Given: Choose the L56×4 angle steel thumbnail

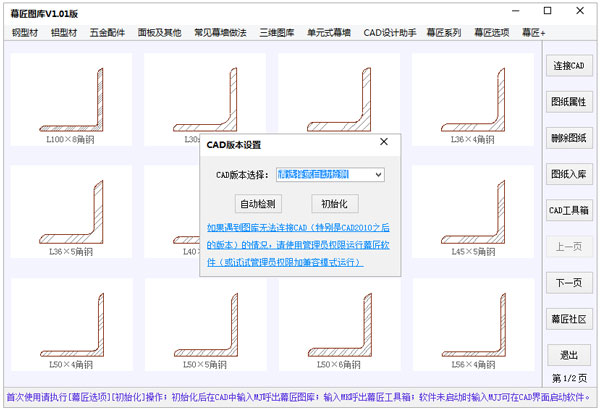Looking at the screenshot, I should coord(473,324).
